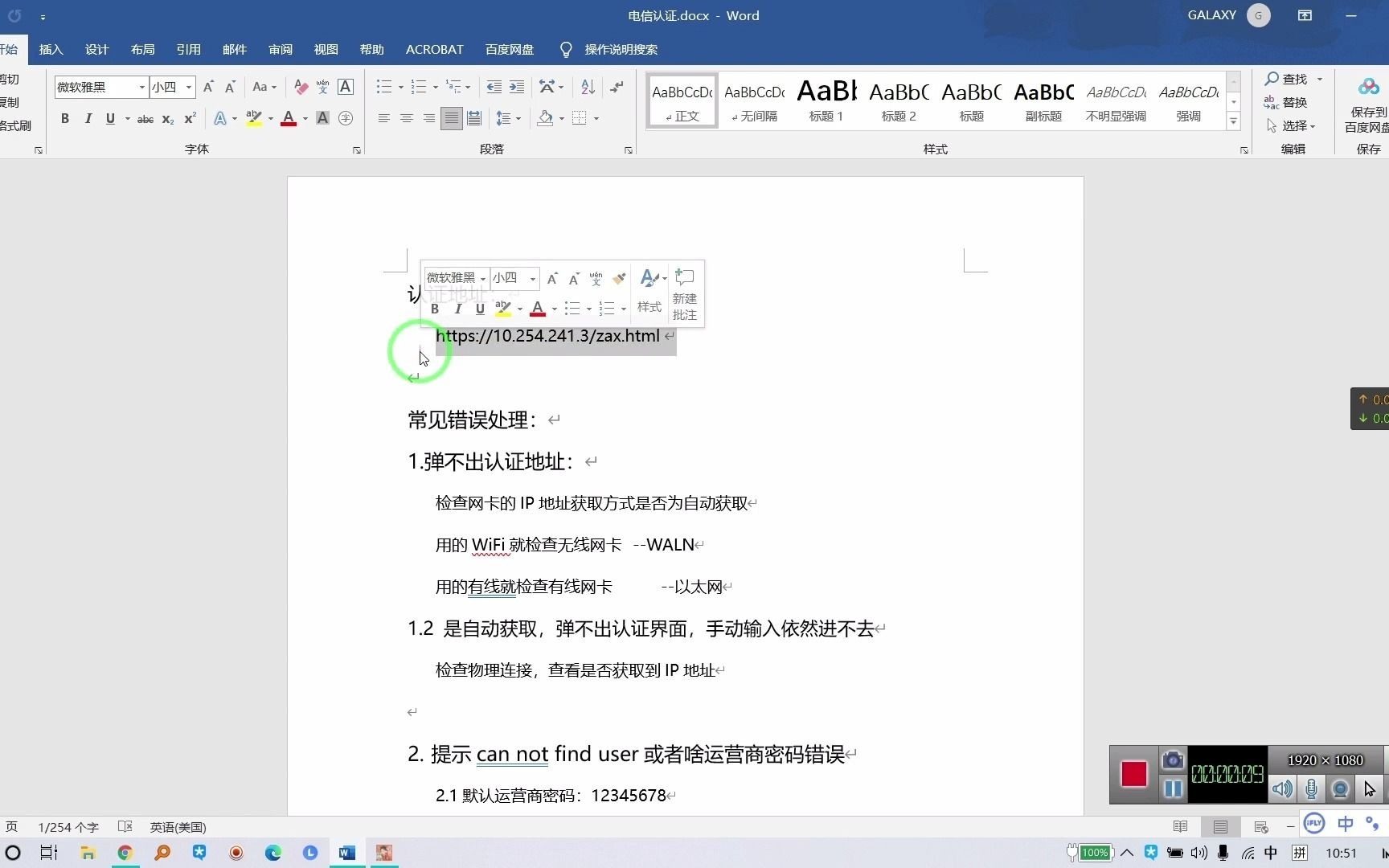This screenshot has width=1389, height=868.
Task: Open the 插入 tab
Action: click(x=51, y=50)
